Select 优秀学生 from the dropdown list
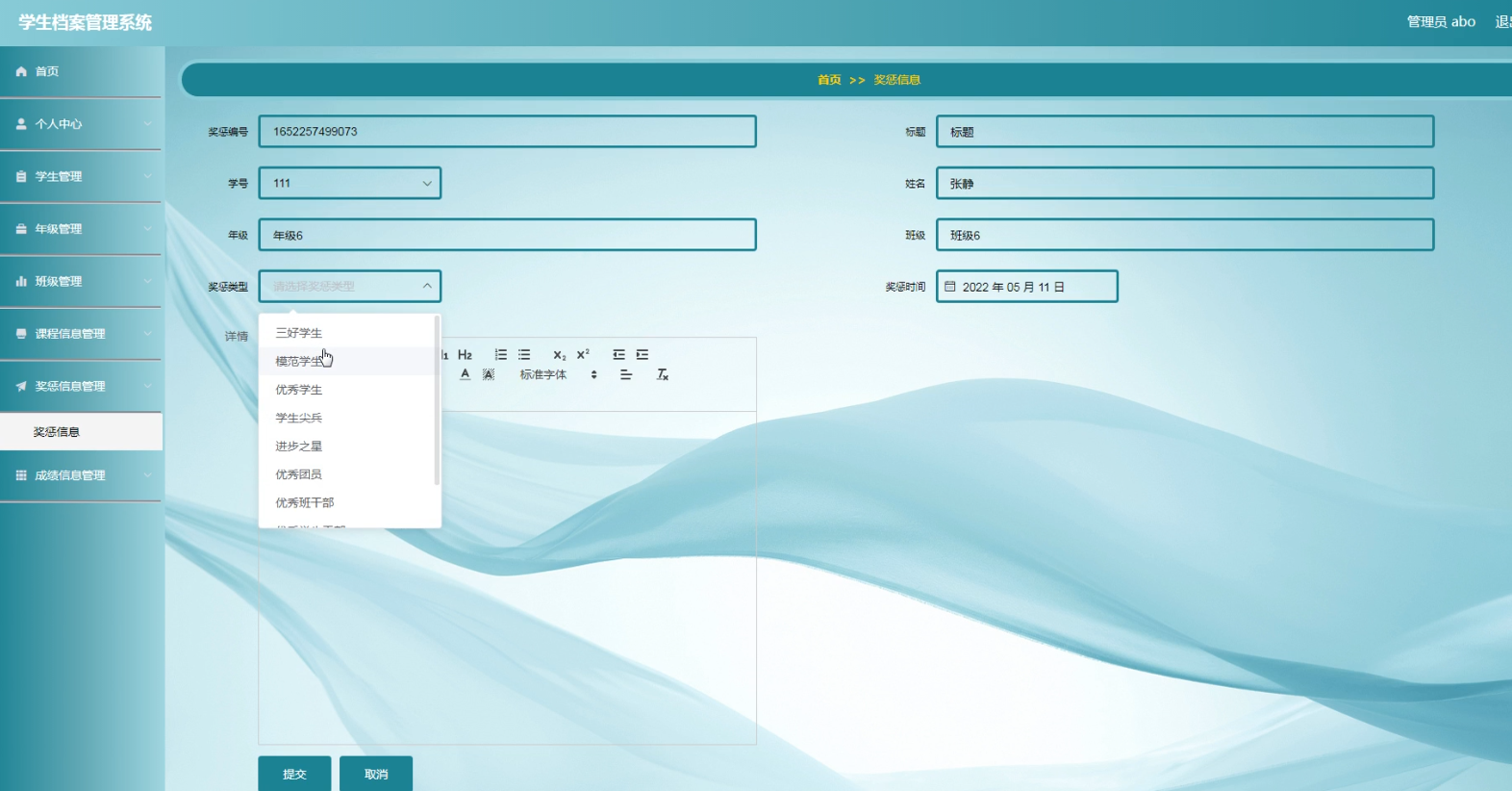Viewport: 1512px width, 791px height. coord(348,390)
